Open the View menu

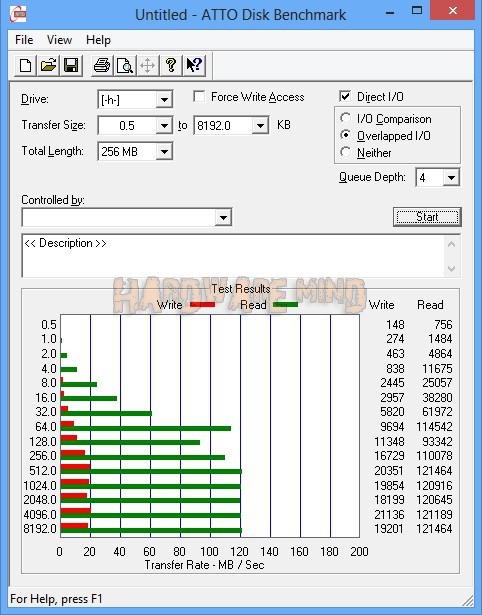tap(59, 40)
